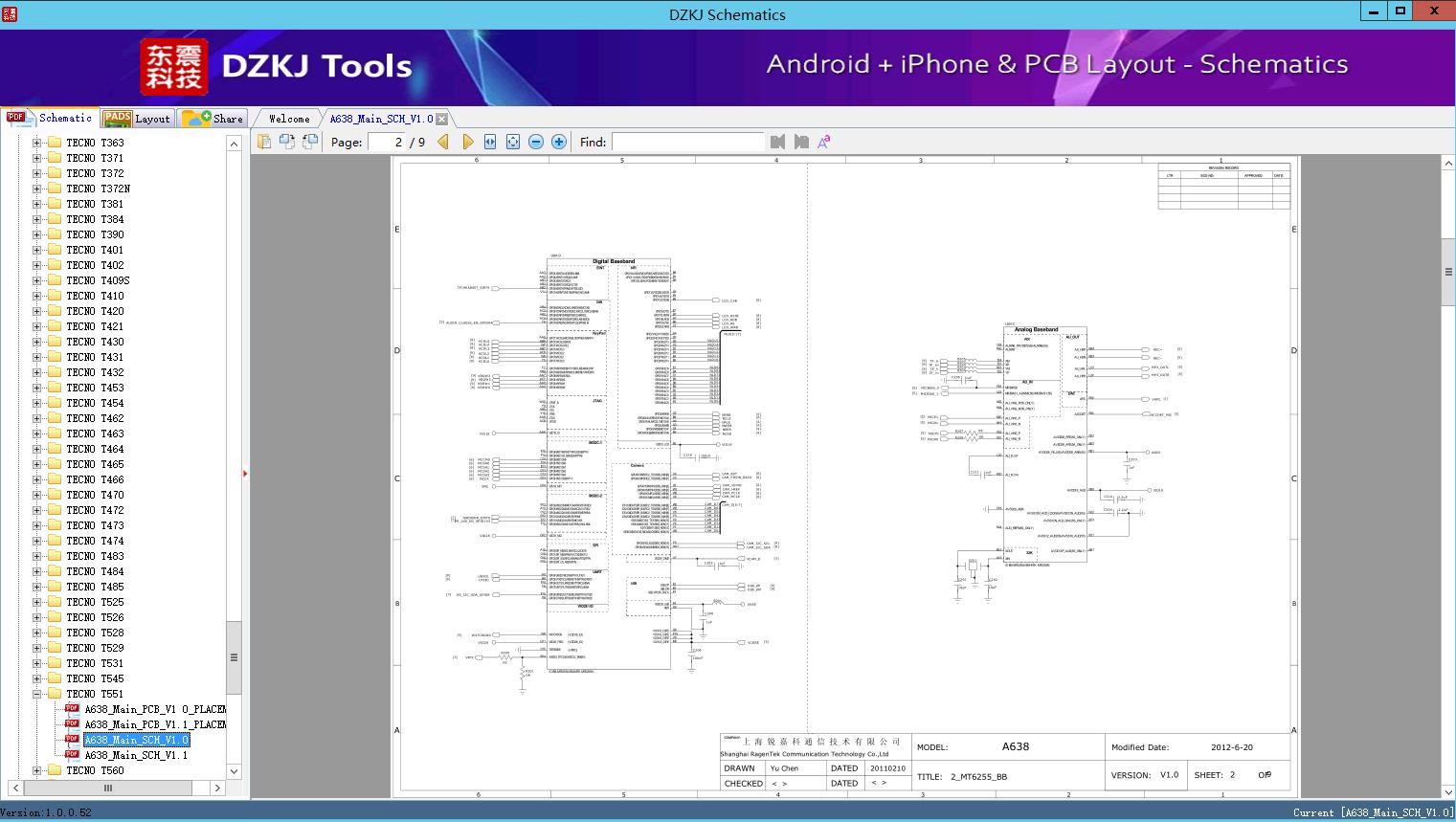Viewport: 1456px width, 822px height.
Task: Click the Find text input field
Action: [687, 142]
